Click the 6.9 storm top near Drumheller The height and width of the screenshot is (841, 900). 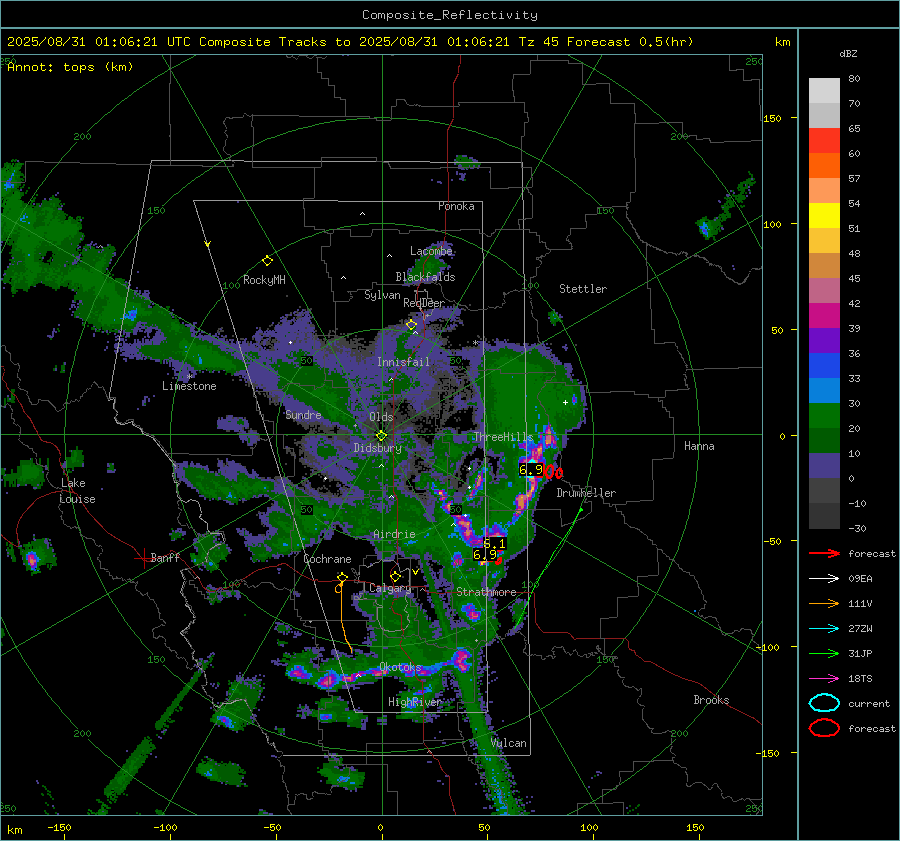pyautogui.click(x=531, y=470)
